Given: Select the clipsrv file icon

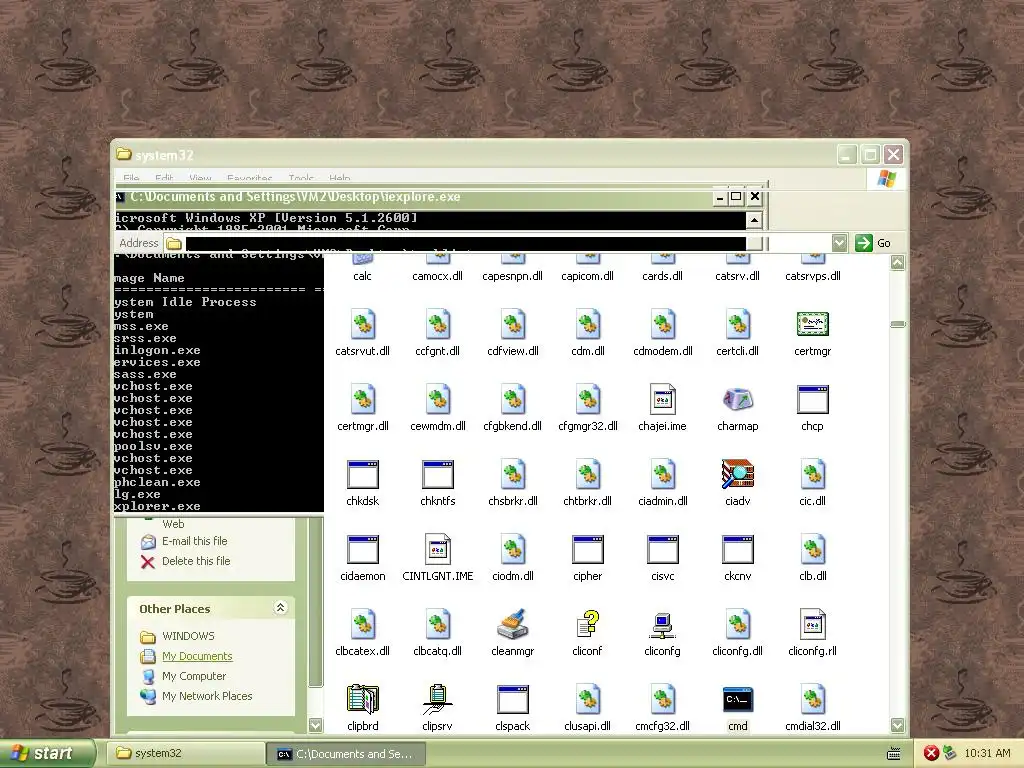Looking at the screenshot, I should point(438,700).
